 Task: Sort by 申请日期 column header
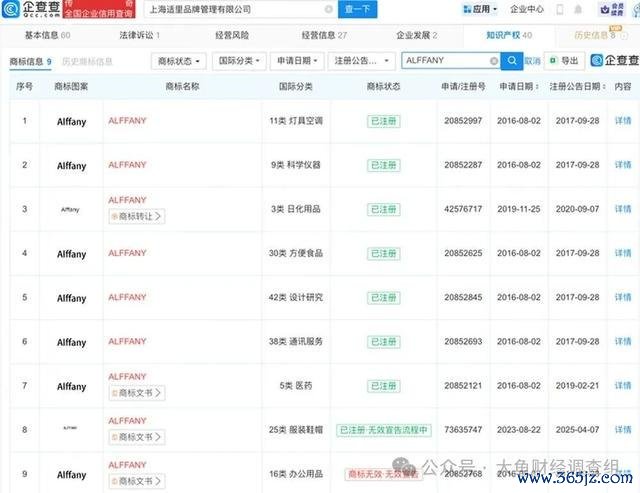(x=519, y=87)
